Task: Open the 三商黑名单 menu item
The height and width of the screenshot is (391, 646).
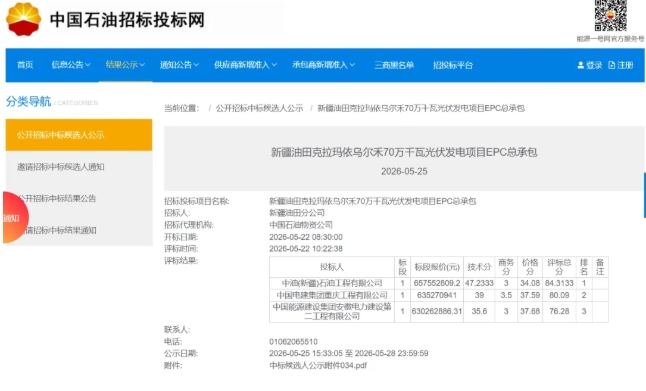Action: [394, 65]
